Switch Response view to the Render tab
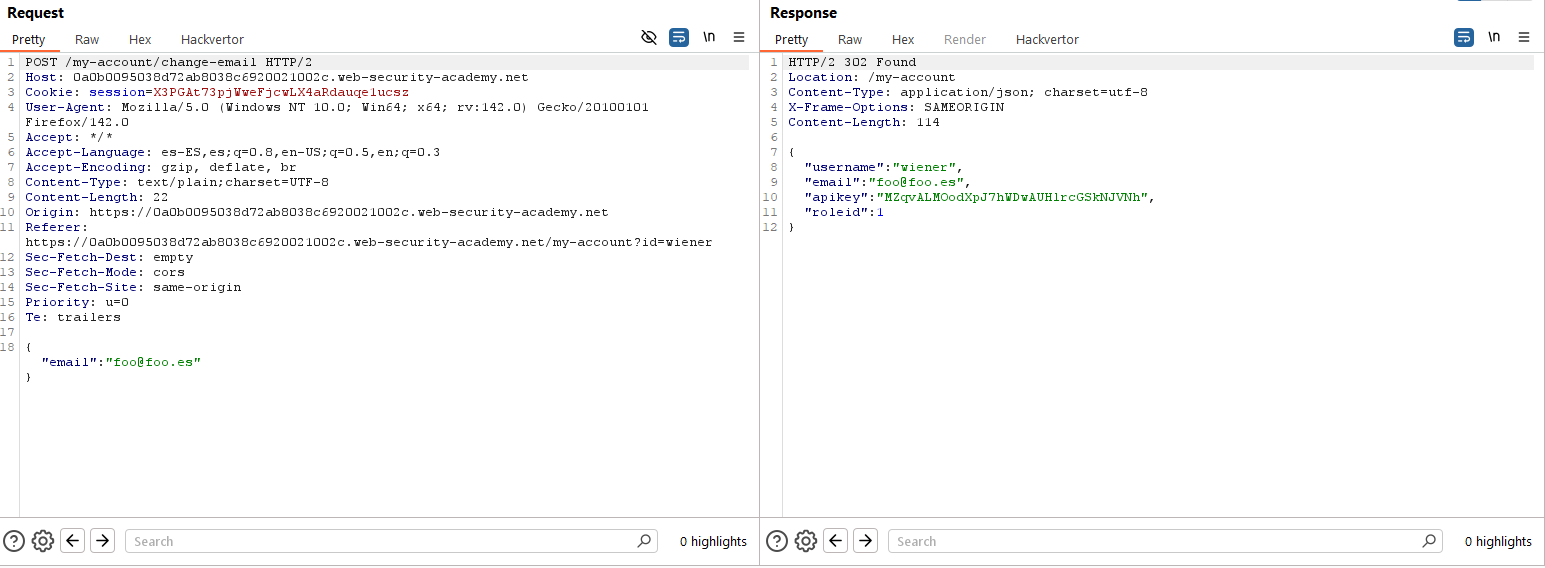Screen dimensions: 1545x568 965,40
